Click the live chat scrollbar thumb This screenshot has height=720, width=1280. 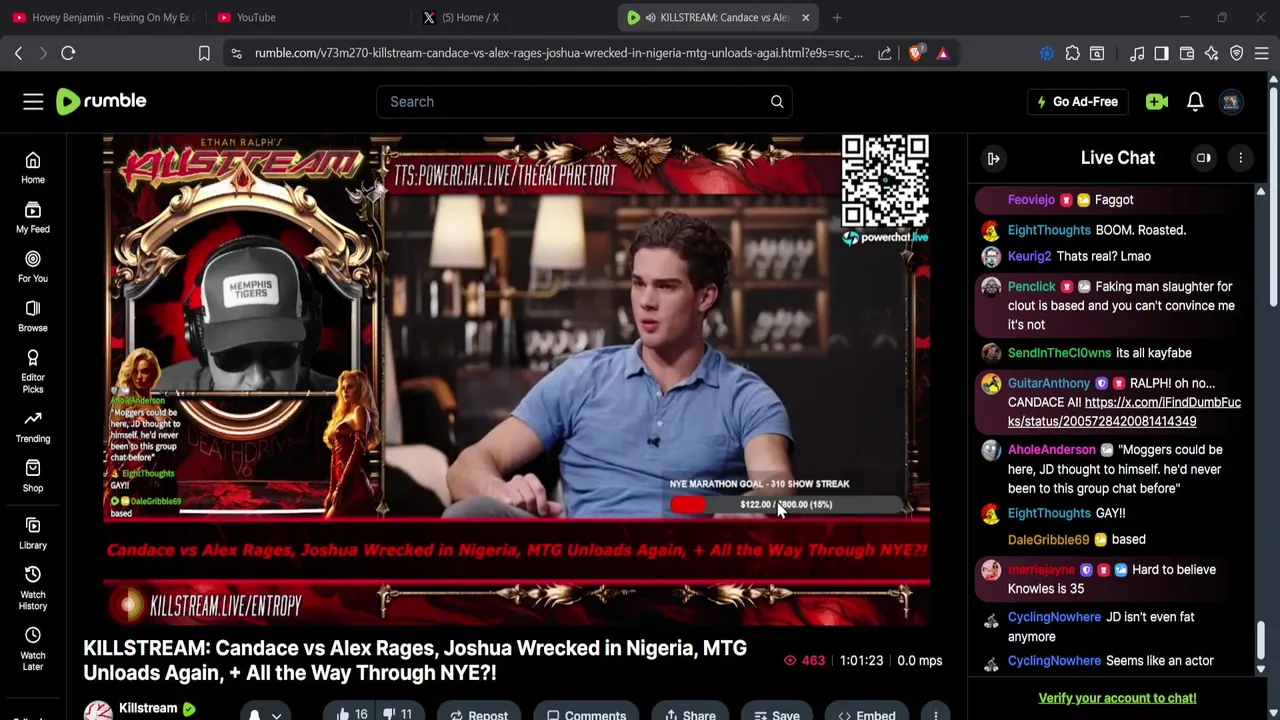1260,640
